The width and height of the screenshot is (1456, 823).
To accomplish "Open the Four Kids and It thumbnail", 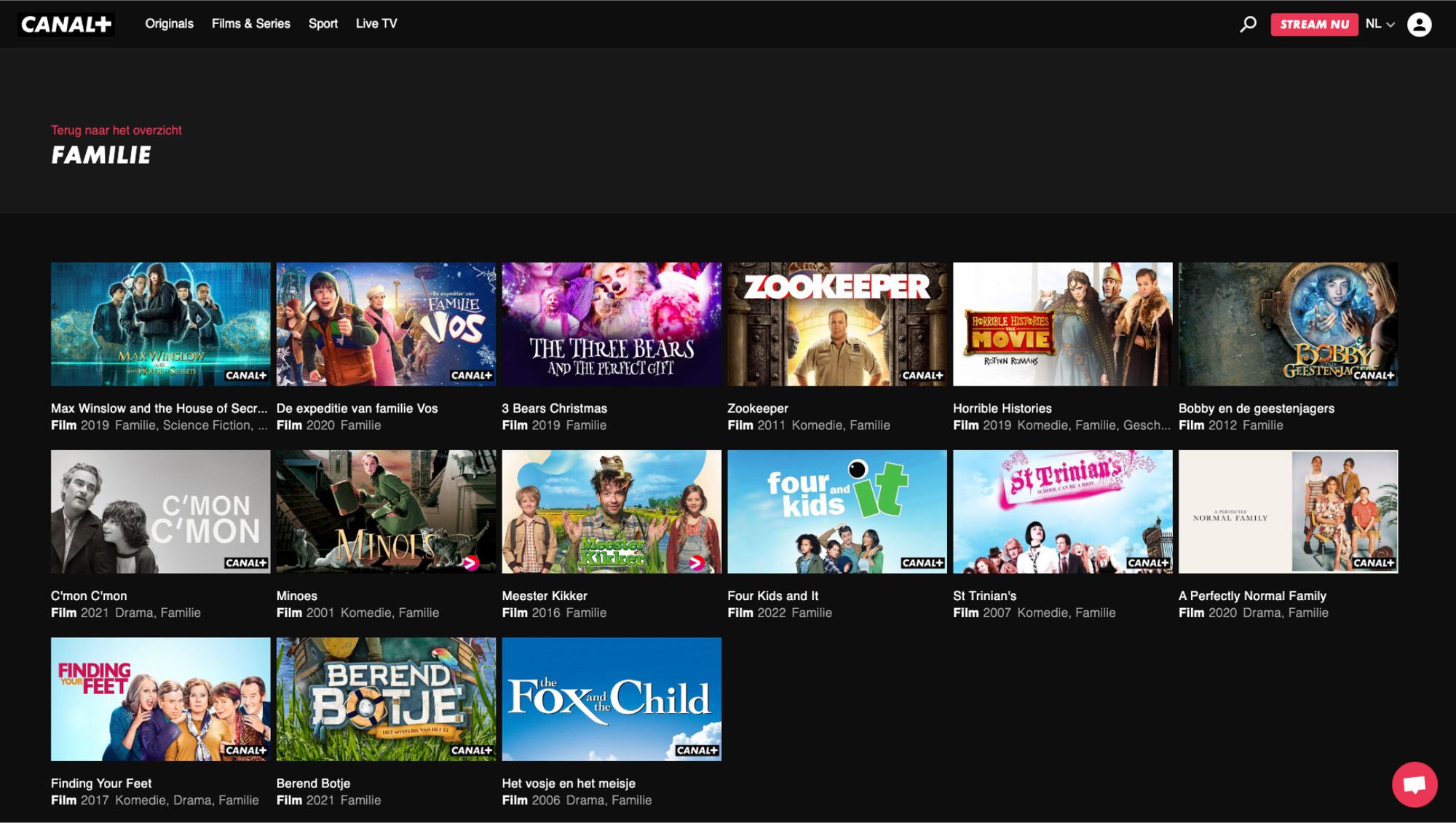I will [x=837, y=511].
